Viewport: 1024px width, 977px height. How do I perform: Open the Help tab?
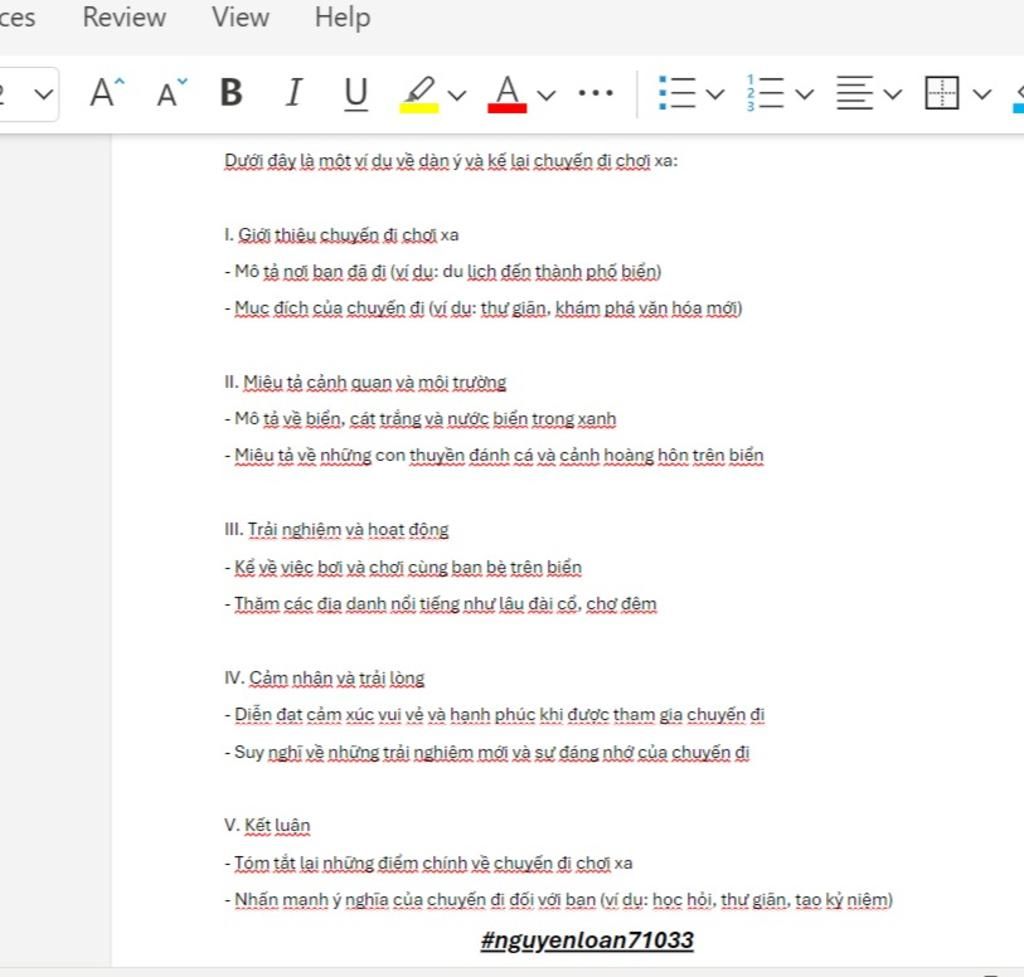pos(342,17)
